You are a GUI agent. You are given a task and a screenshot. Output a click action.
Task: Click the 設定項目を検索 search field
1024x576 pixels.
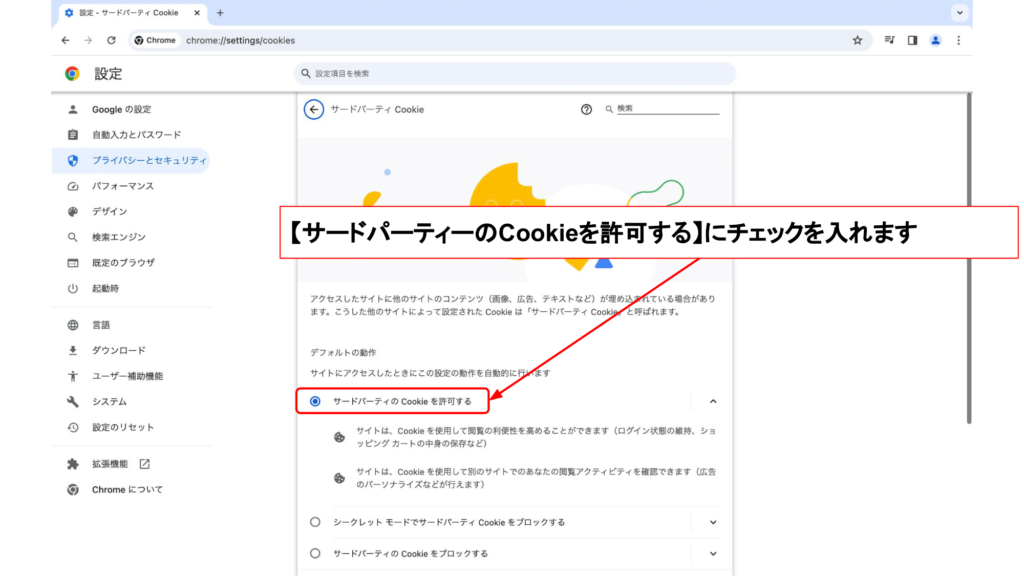[x=515, y=74]
